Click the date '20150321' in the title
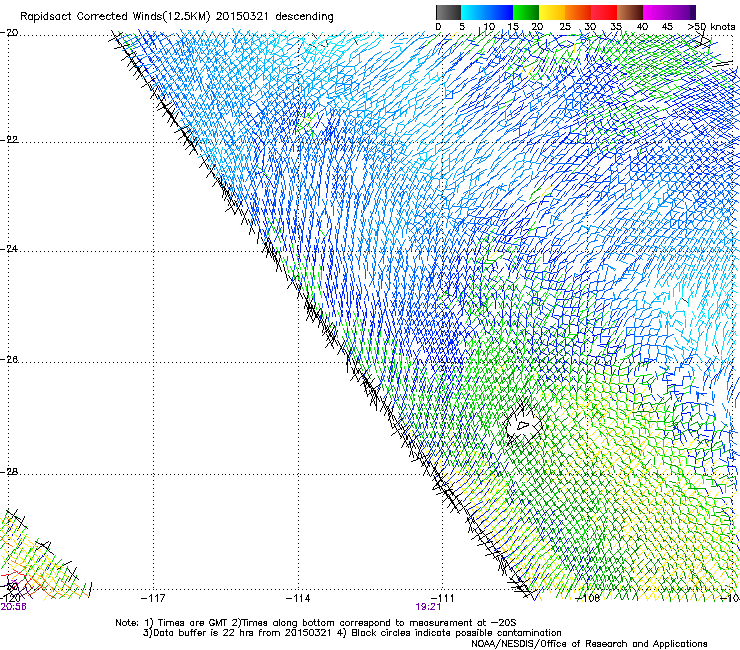This screenshot has width=740, height=650. [242, 17]
